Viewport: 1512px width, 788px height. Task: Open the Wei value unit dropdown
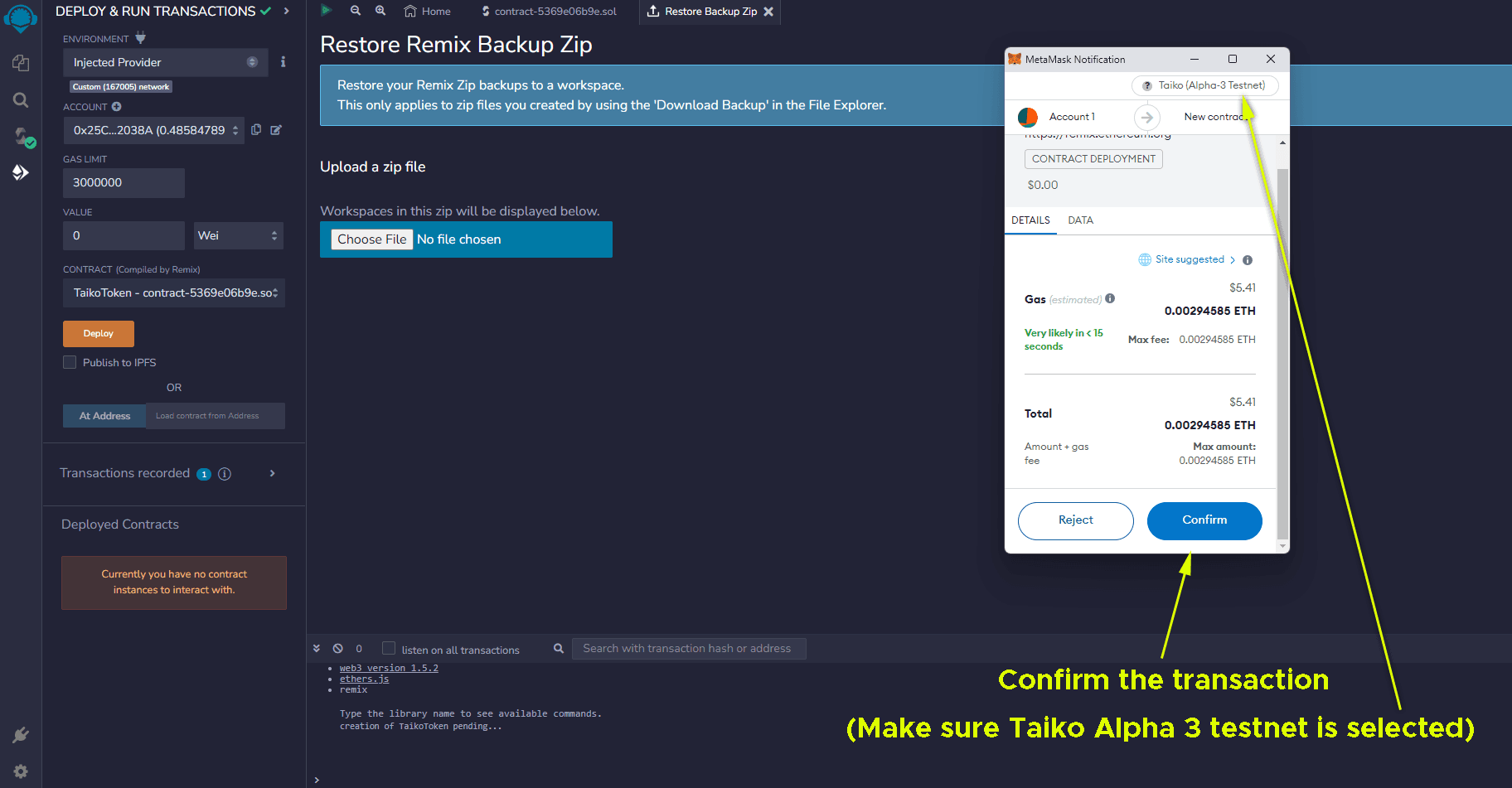click(x=239, y=235)
